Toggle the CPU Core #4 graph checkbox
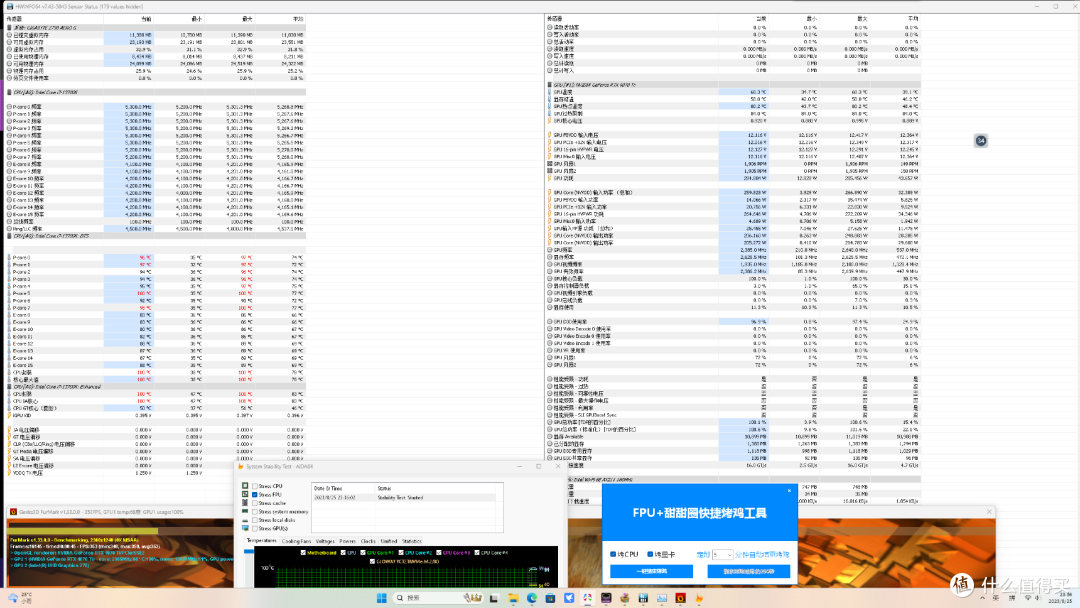Image resolution: width=1080 pixels, height=608 pixels. coord(477,552)
